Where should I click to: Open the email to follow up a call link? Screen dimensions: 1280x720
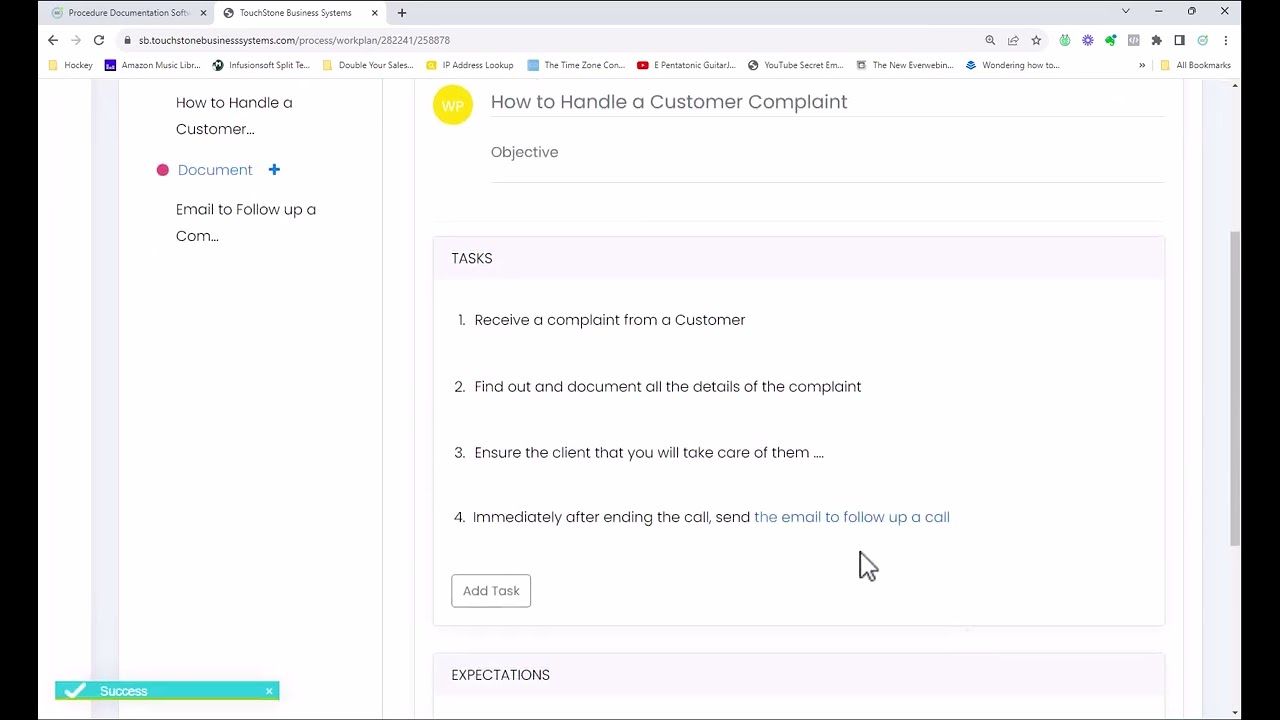click(x=852, y=517)
